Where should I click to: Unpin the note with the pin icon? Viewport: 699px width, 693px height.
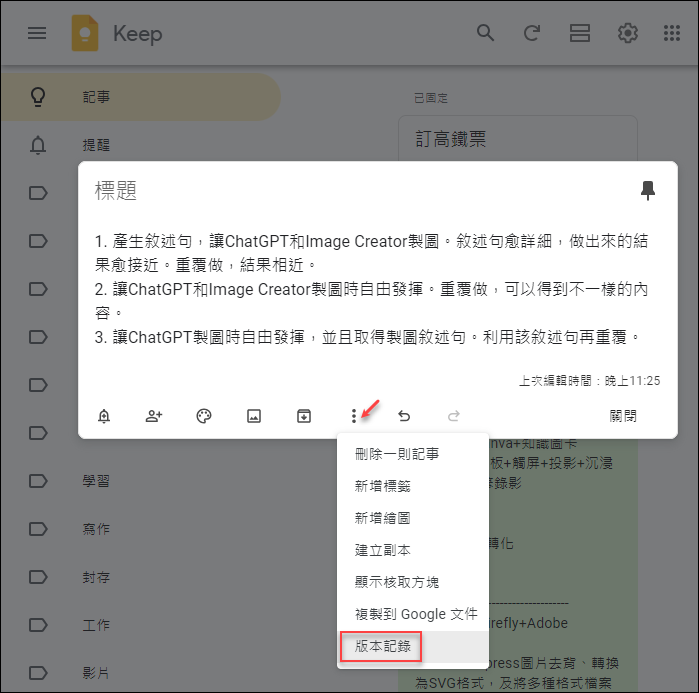[x=648, y=190]
